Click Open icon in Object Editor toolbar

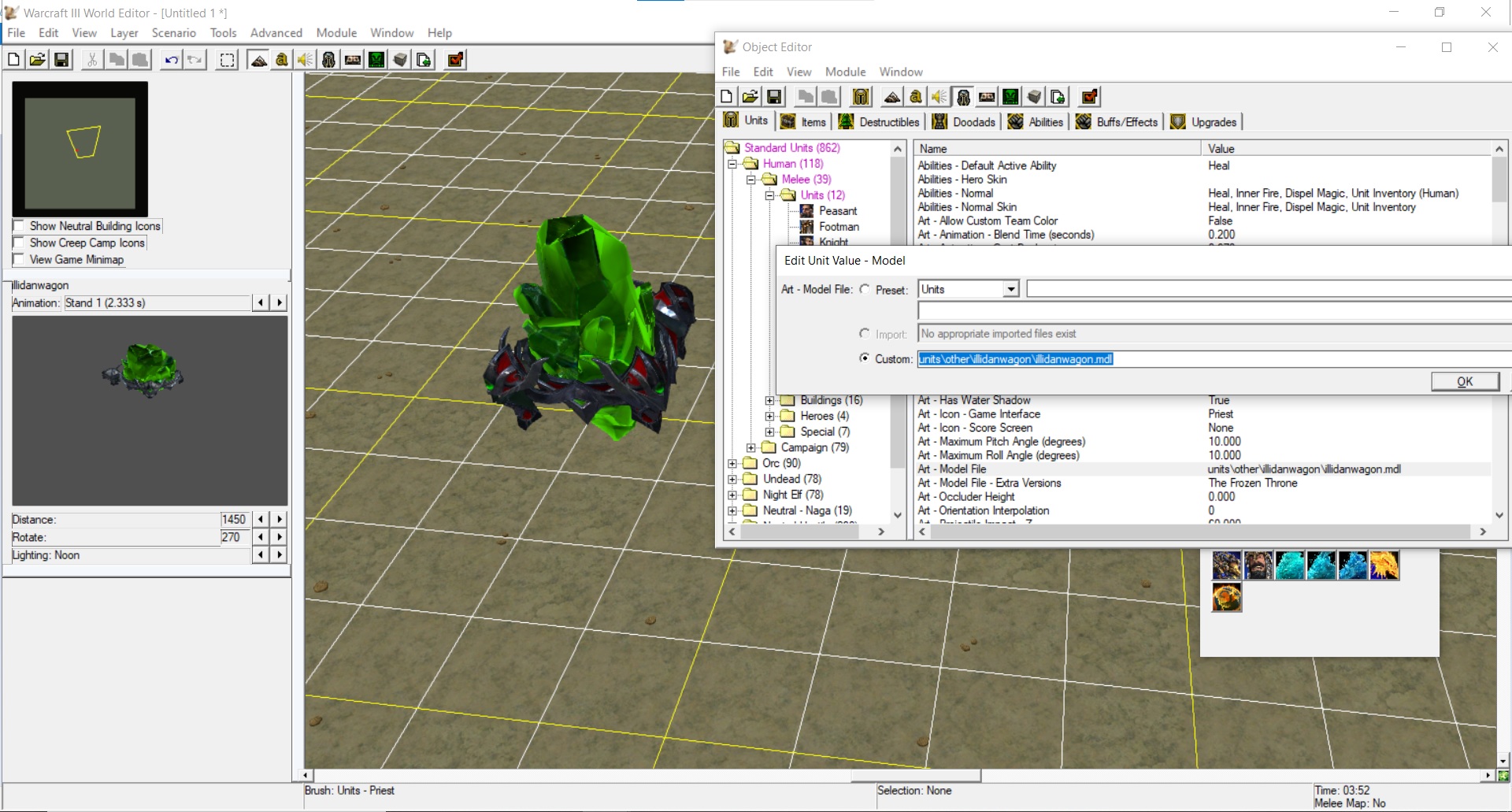coord(750,97)
